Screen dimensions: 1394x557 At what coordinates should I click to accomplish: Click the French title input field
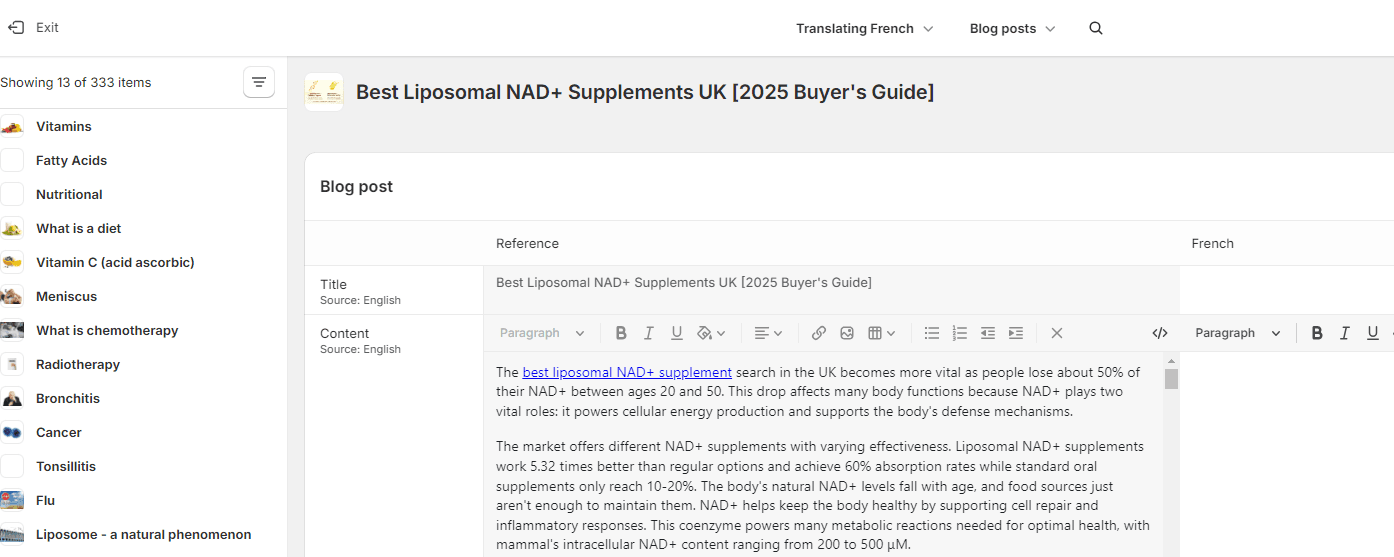click(x=1287, y=290)
